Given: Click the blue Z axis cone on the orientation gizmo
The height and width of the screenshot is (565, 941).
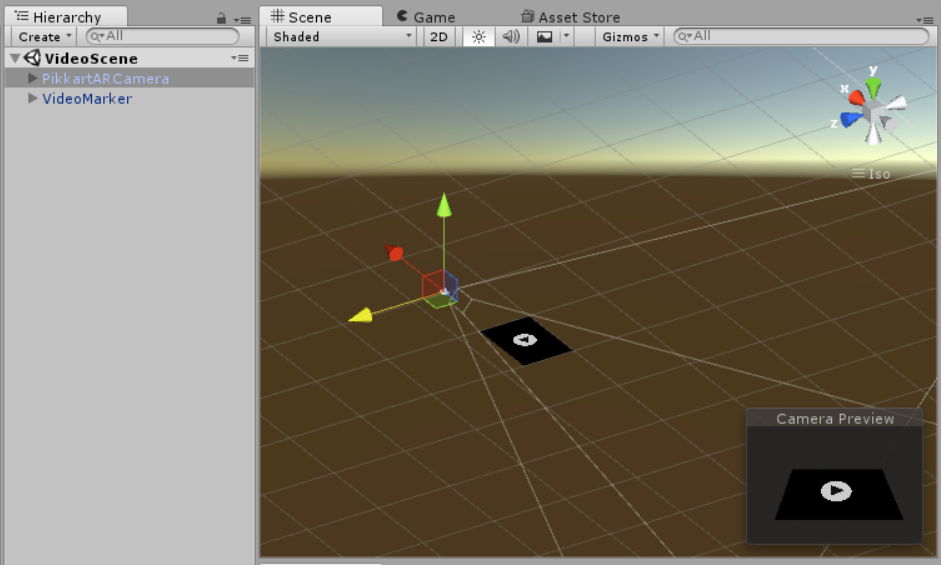Looking at the screenshot, I should coord(851,119).
